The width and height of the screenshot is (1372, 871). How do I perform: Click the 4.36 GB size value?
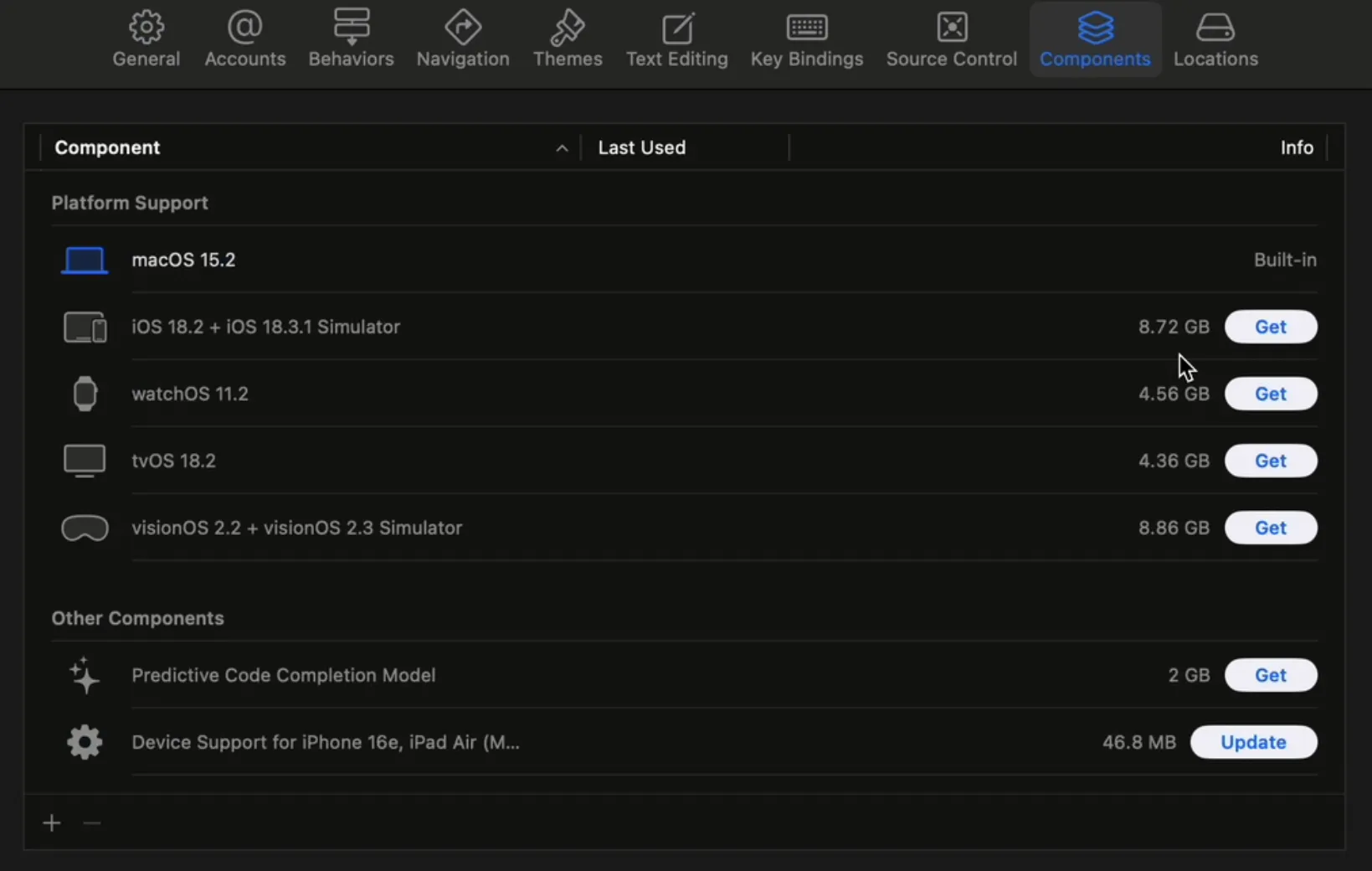pyautogui.click(x=1174, y=461)
